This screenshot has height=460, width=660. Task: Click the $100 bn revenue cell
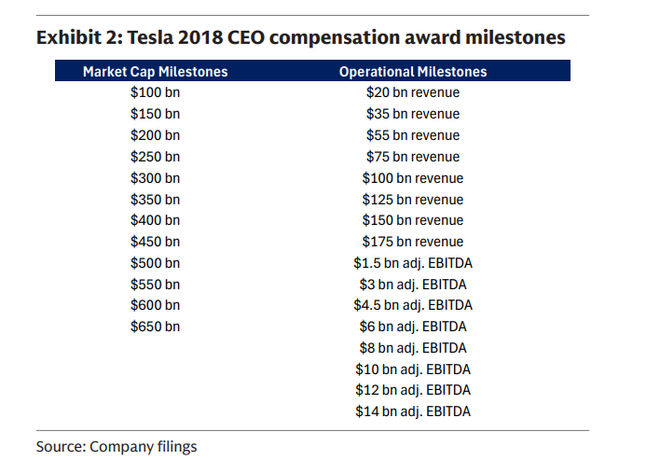413,178
